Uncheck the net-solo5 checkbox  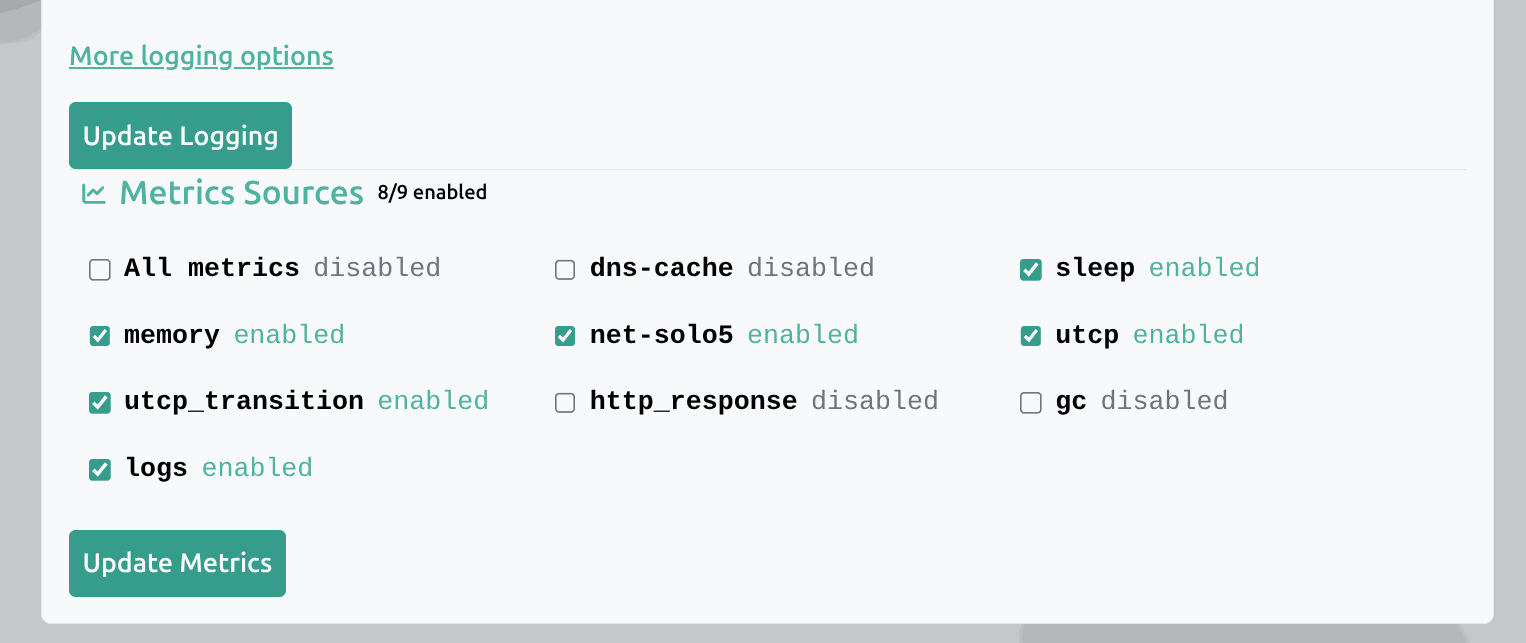[x=565, y=336]
